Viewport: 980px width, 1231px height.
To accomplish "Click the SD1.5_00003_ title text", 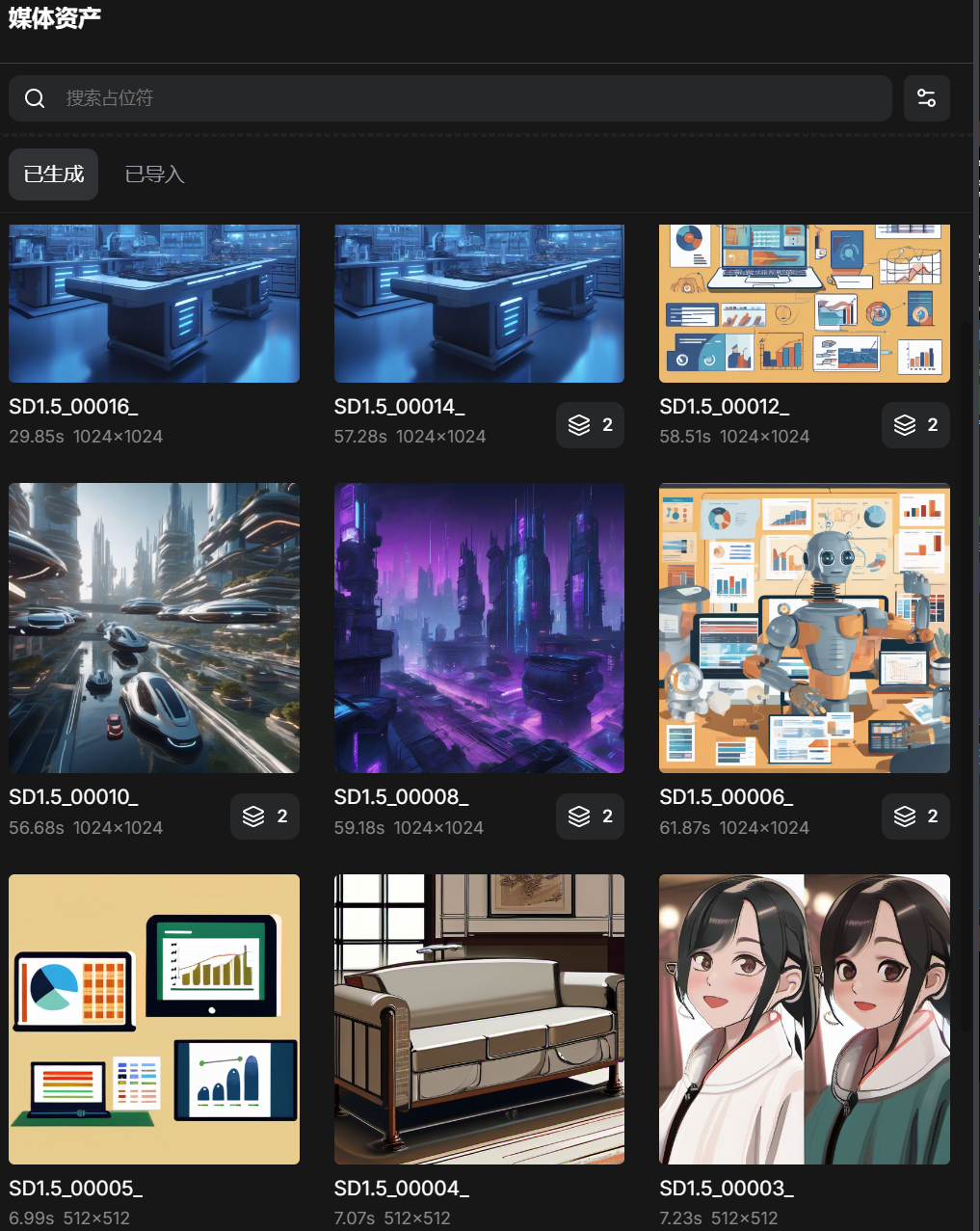I will [x=727, y=1189].
